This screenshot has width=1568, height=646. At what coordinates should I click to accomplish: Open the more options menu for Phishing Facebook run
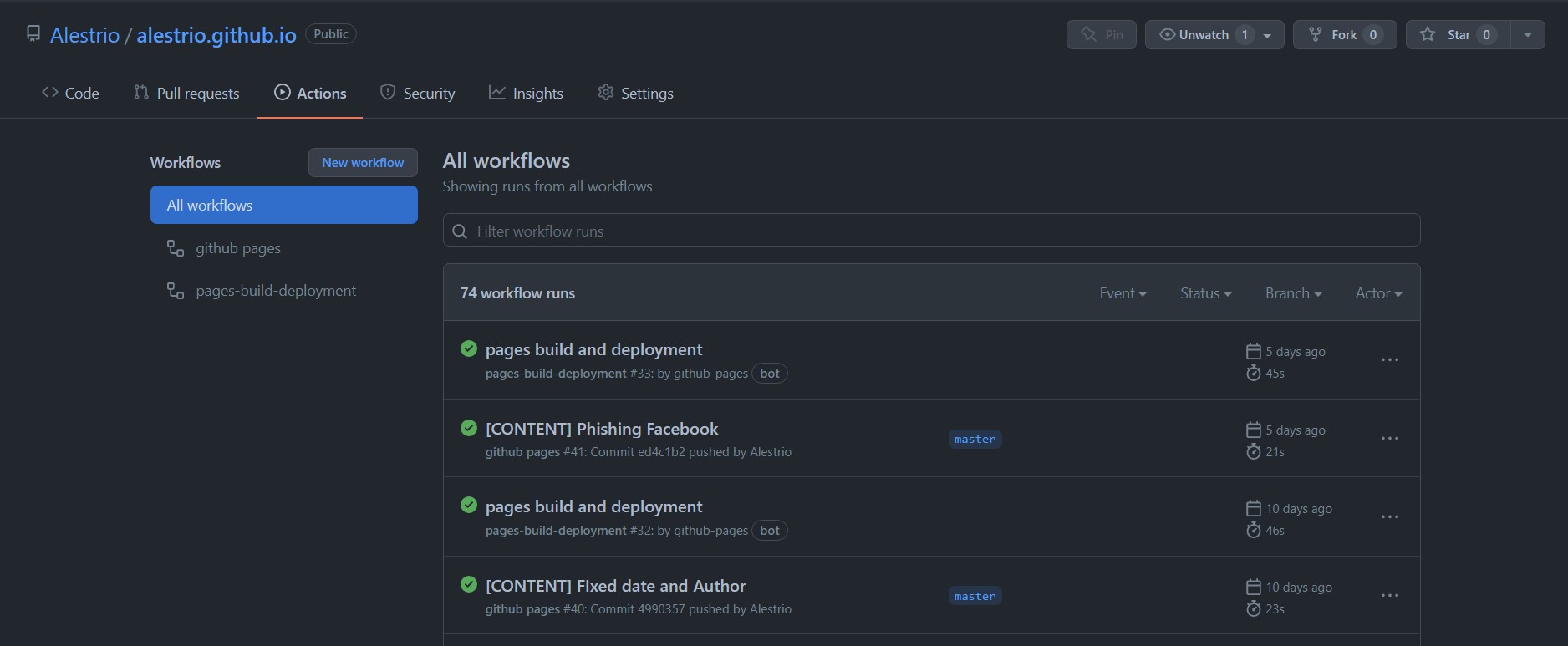[x=1389, y=438]
